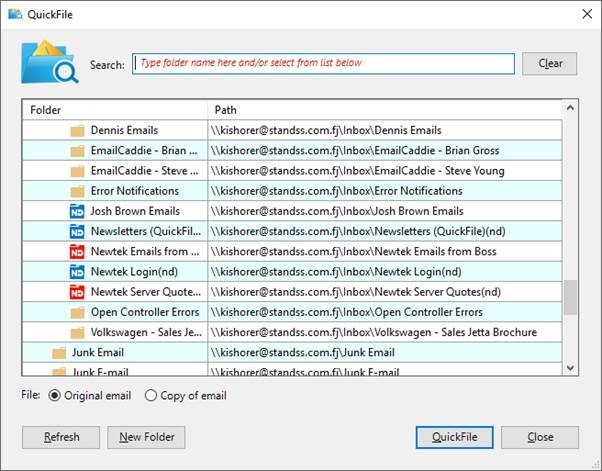Click the QuickFile title bar app icon
Image resolution: width=602 pixels, height=471 pixels.
(15, 14)
